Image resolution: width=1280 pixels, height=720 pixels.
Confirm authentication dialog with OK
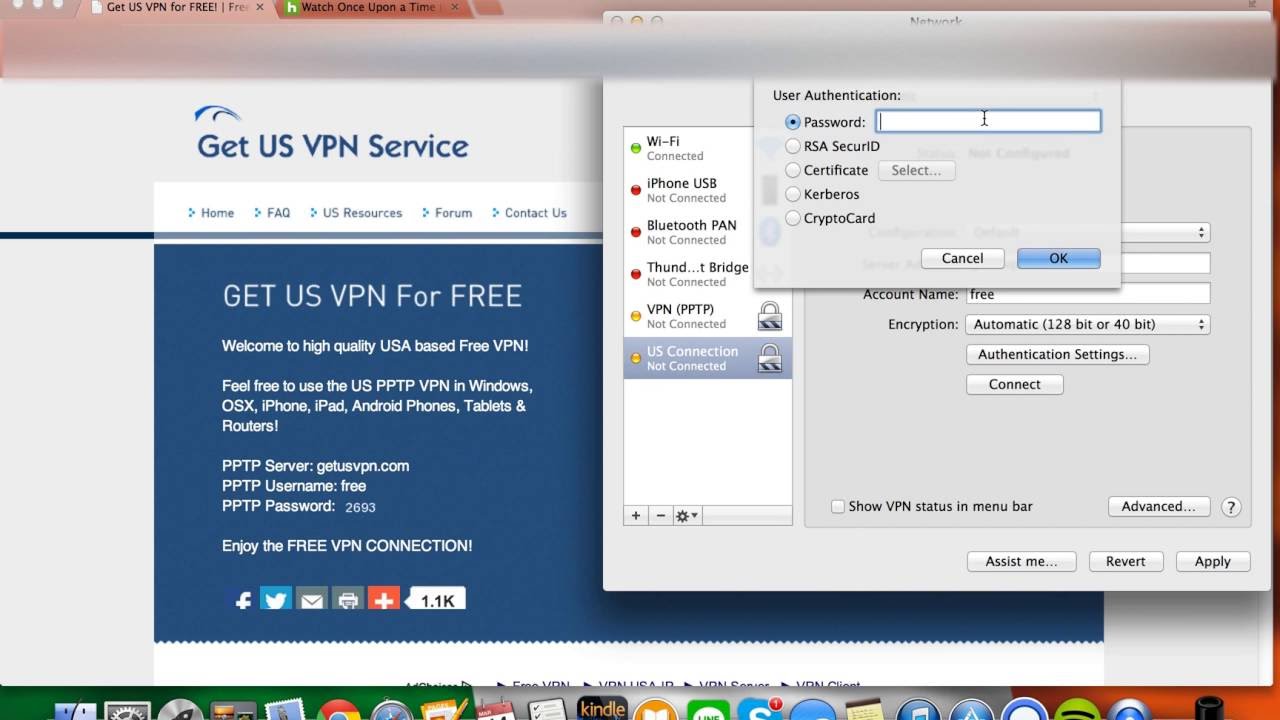[1058, 258]
